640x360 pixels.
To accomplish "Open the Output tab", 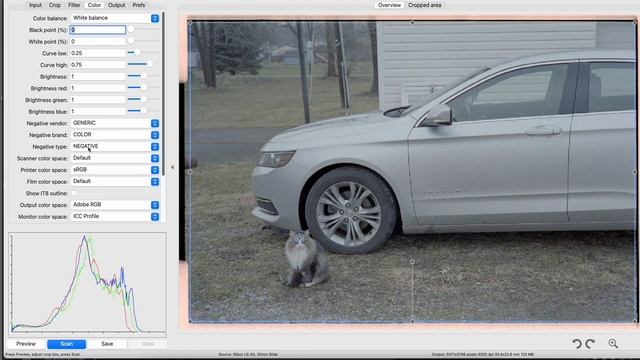I will click(117, 5).
